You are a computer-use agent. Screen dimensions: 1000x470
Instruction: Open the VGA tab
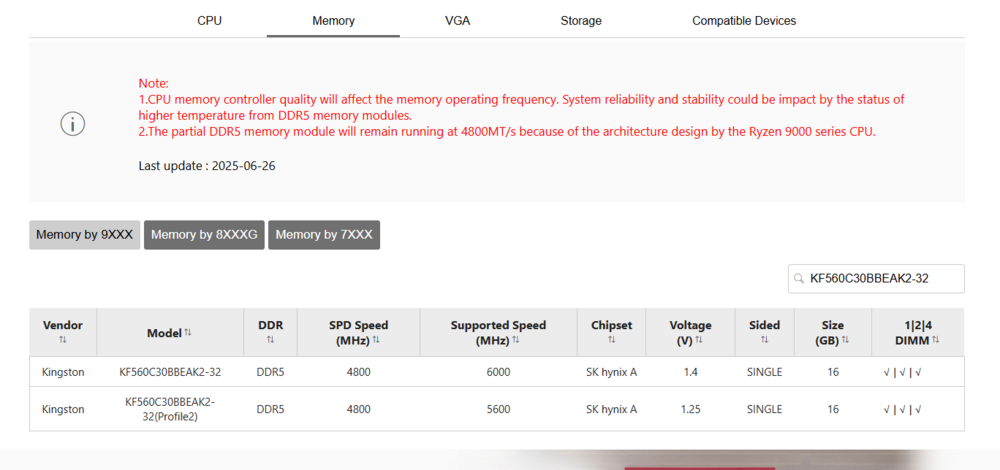pyautogui.click(x=460, y=20)
